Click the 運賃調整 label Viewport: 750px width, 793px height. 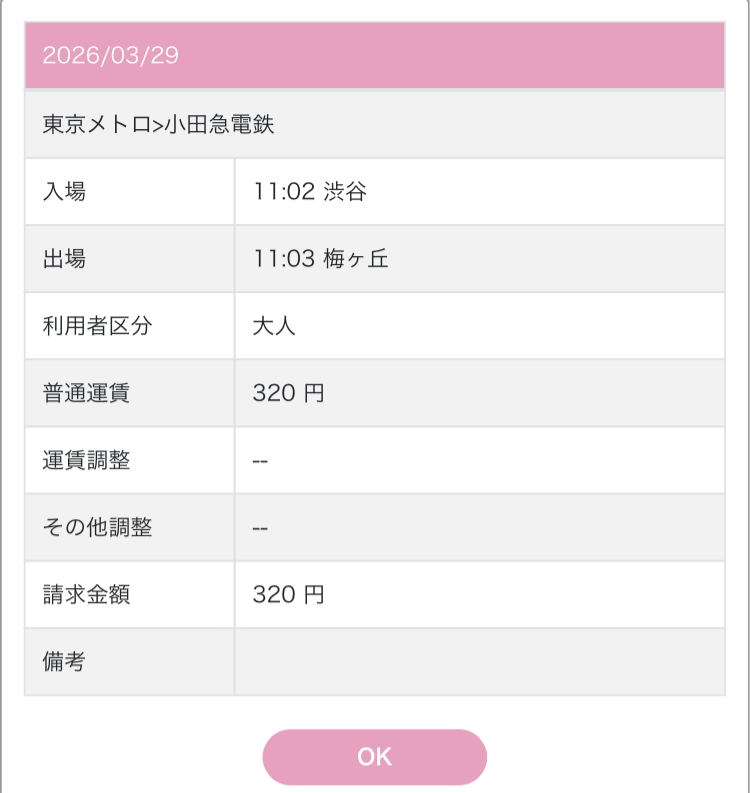(86, 460)
